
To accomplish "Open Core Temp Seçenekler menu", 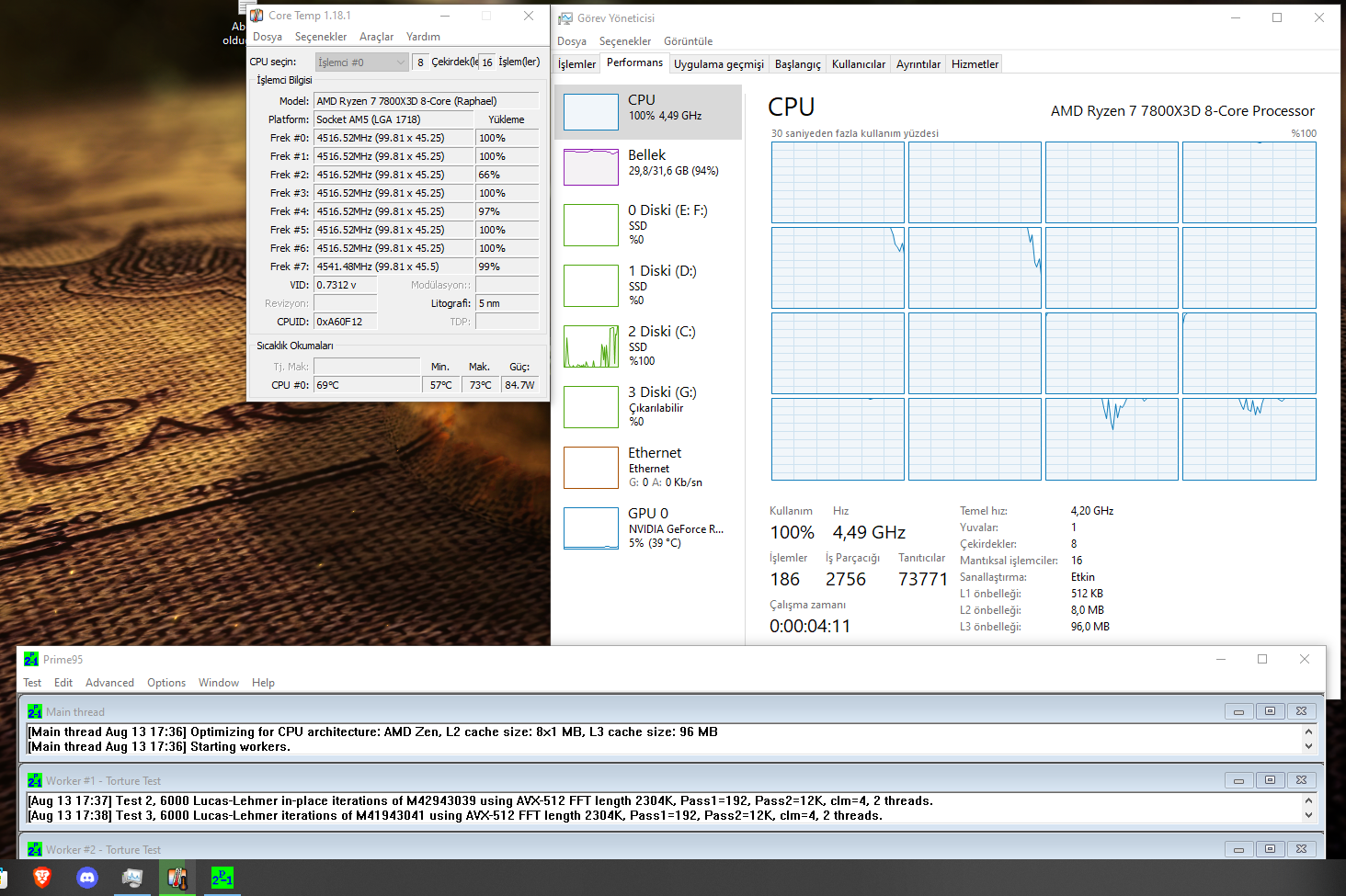I will point(321,37).
